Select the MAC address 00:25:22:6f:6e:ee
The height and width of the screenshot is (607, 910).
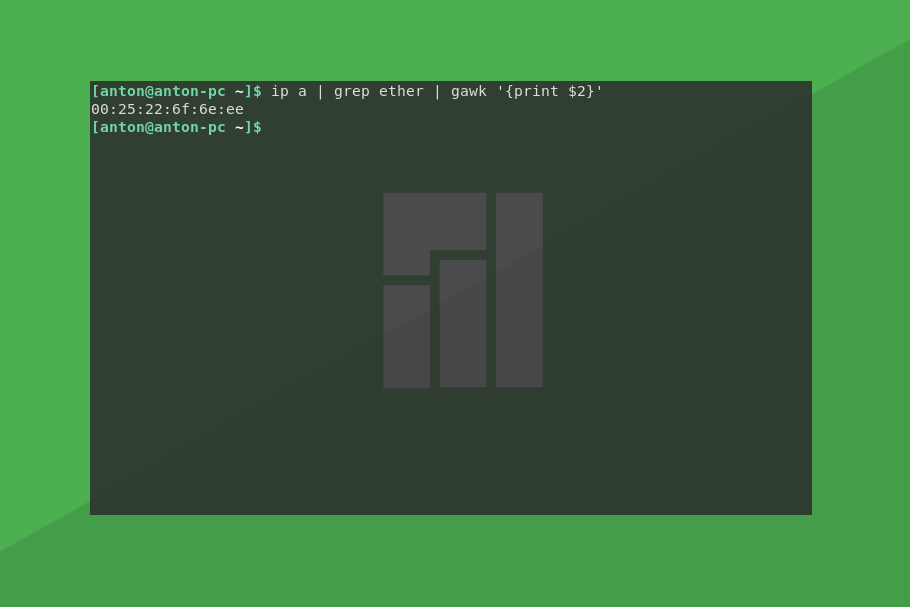(167, 109)
